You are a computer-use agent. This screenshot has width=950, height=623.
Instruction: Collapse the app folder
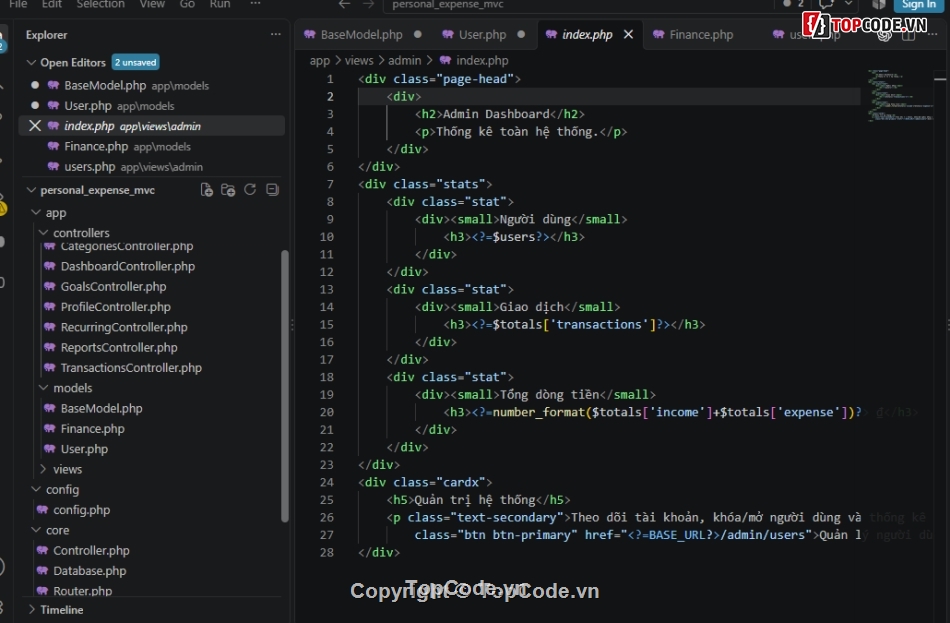(x=36, y=213)
